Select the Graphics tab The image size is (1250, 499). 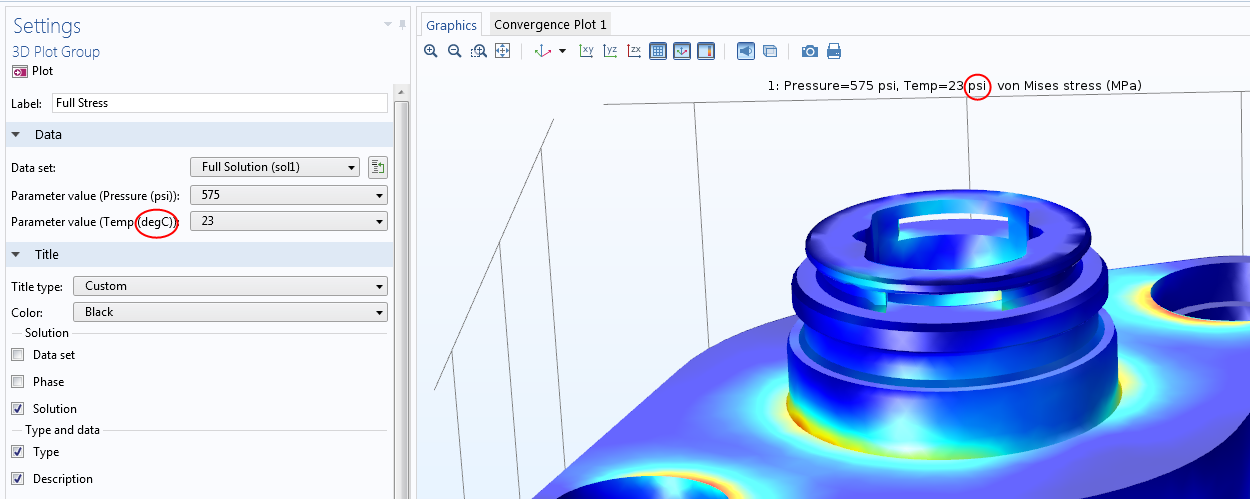(451, 25)
